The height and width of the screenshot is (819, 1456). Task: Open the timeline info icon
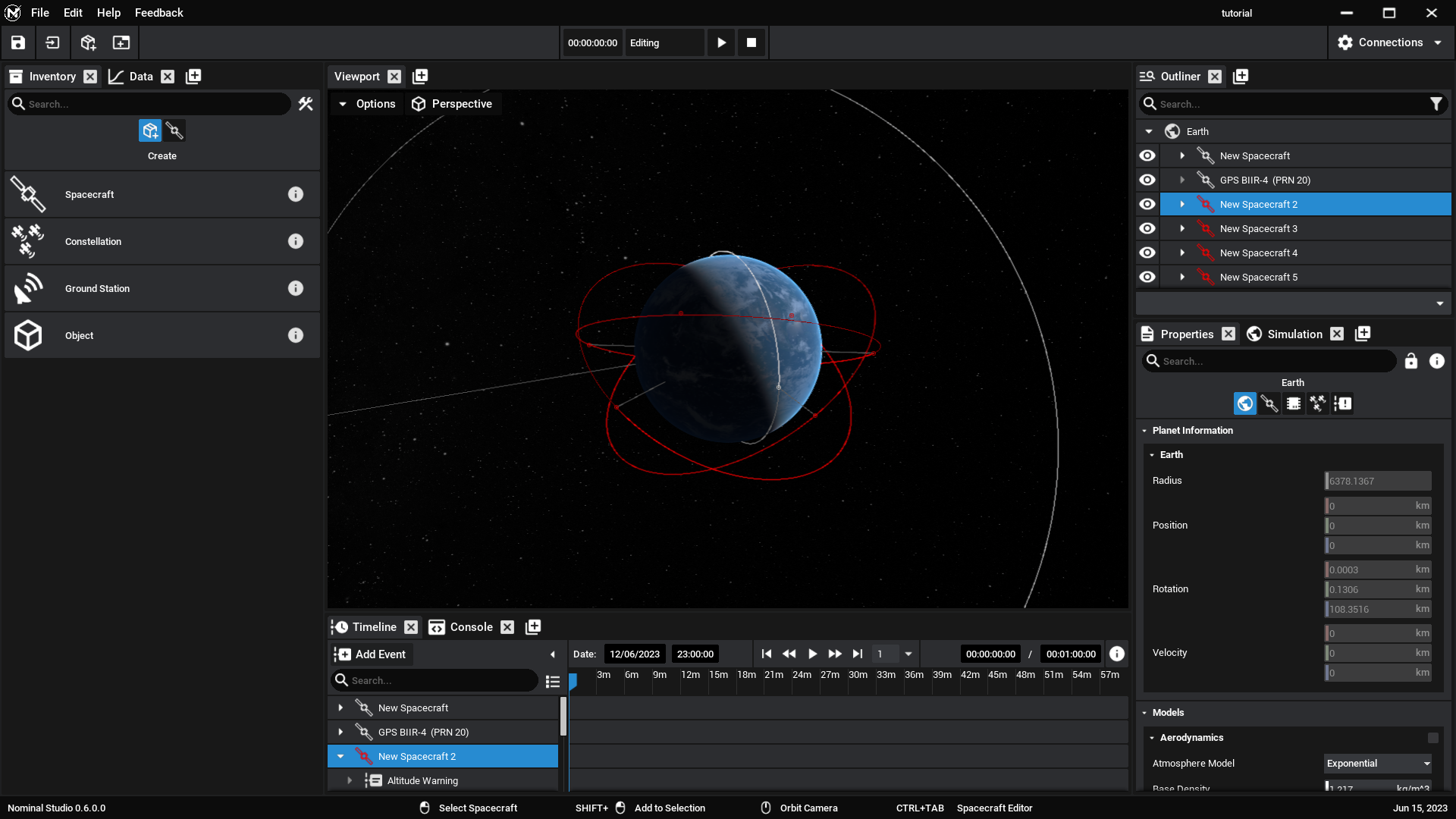click(1117, 654)
